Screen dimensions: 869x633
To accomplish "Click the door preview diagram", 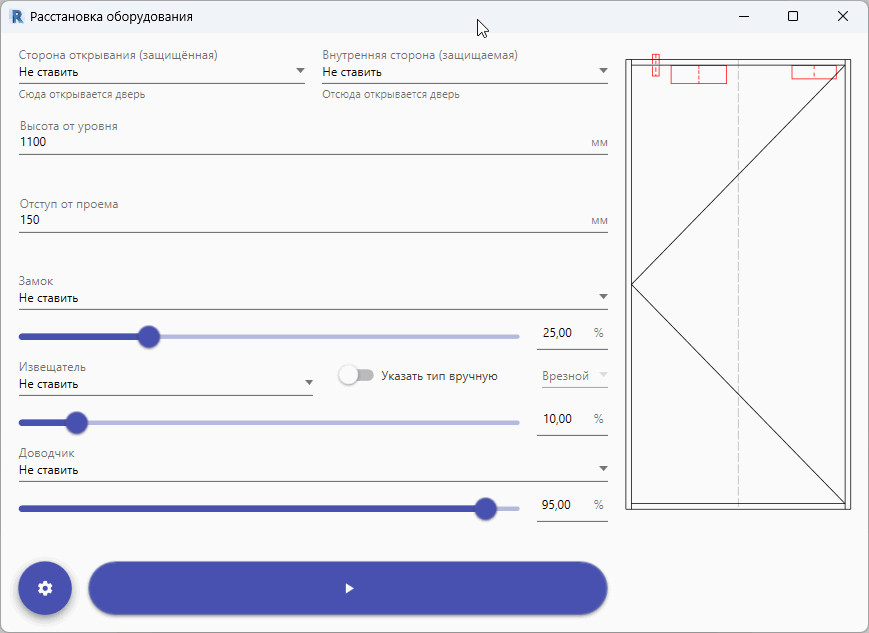I will click(738, 282).
